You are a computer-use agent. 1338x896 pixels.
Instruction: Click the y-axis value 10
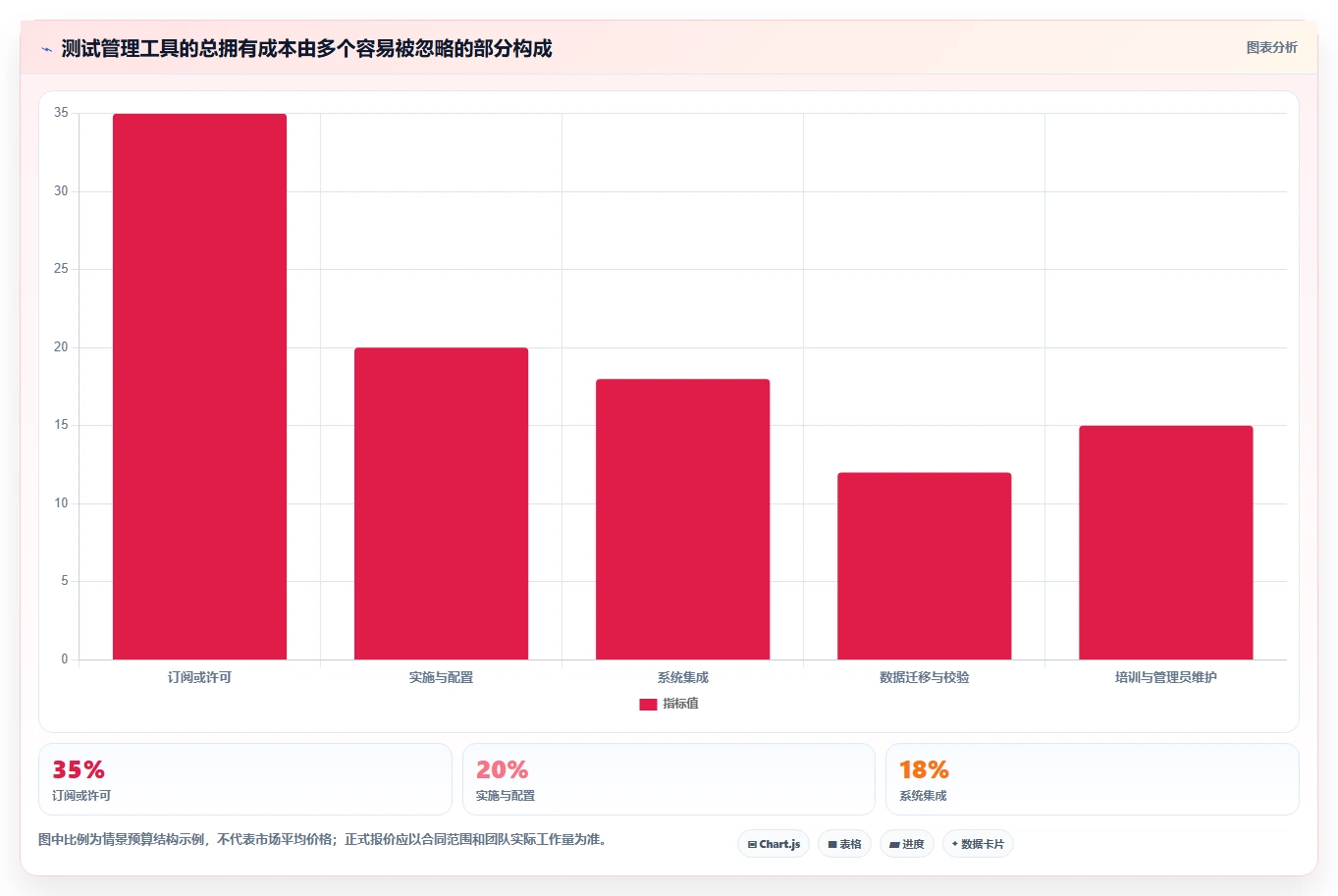pos(61,503)
